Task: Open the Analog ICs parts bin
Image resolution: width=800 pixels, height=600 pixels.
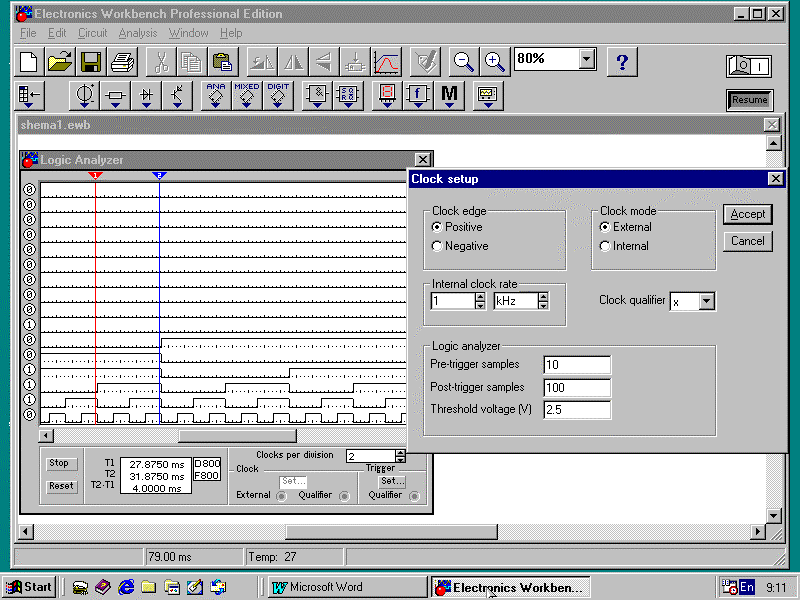Action: (x=216, y=95)
